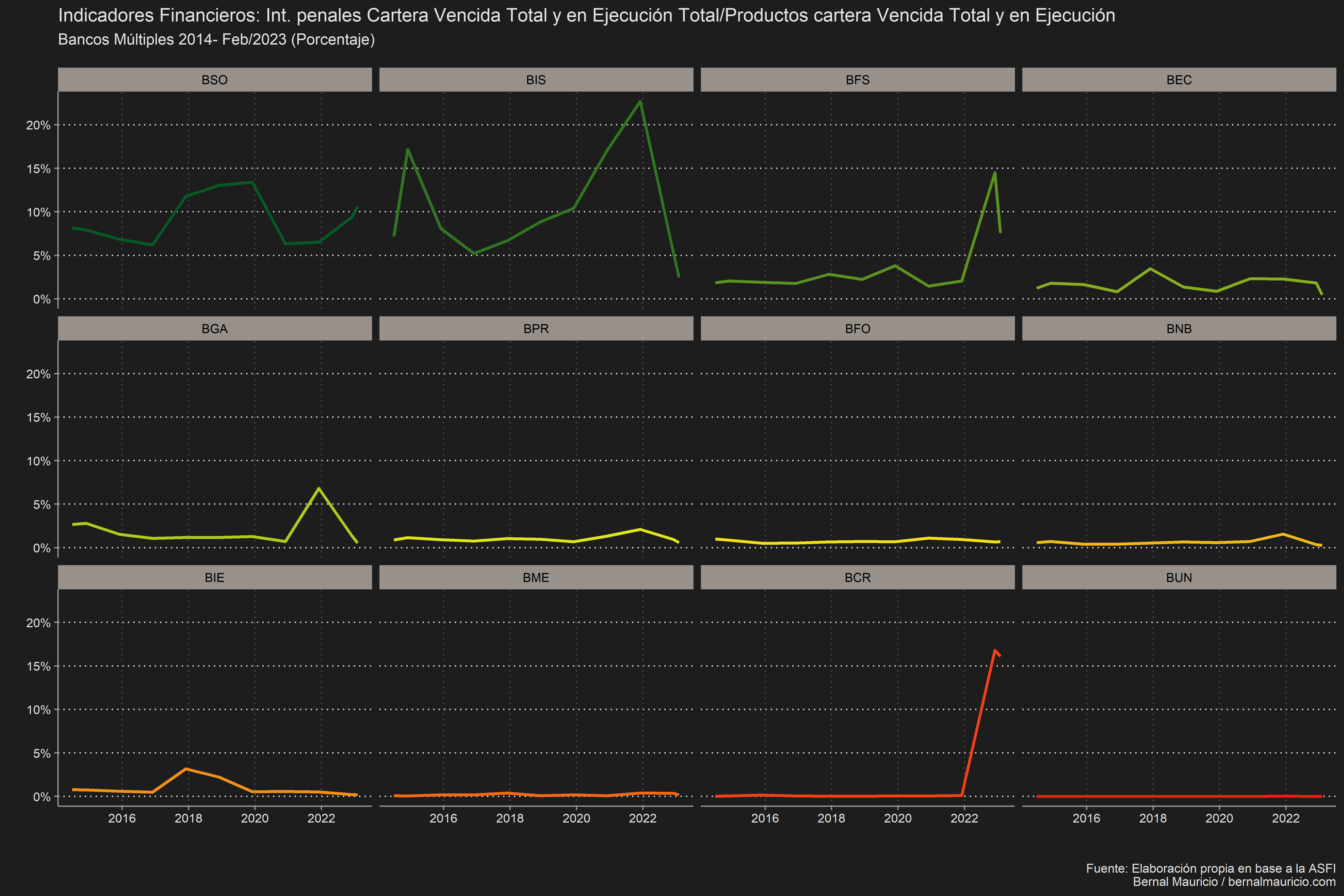The height and width of the screenshot is (896, 1344).
Task: Click the BGA panel header
Action: (215, 329)
